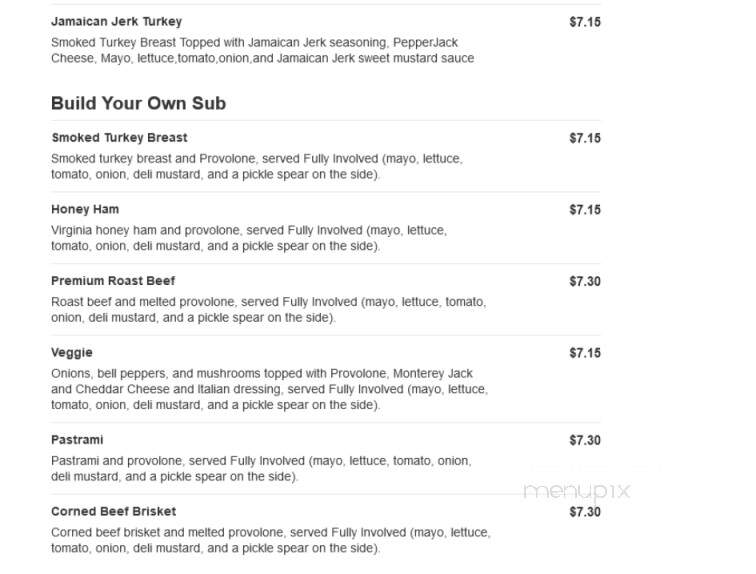Click the Premium Roast Beef $7.30 price

585,281
